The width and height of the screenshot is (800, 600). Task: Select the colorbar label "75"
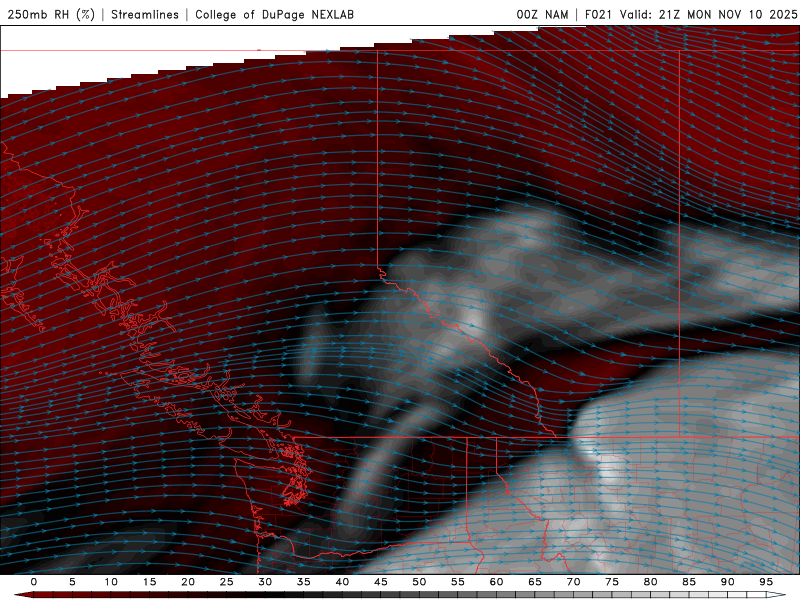tap(612, 582)
